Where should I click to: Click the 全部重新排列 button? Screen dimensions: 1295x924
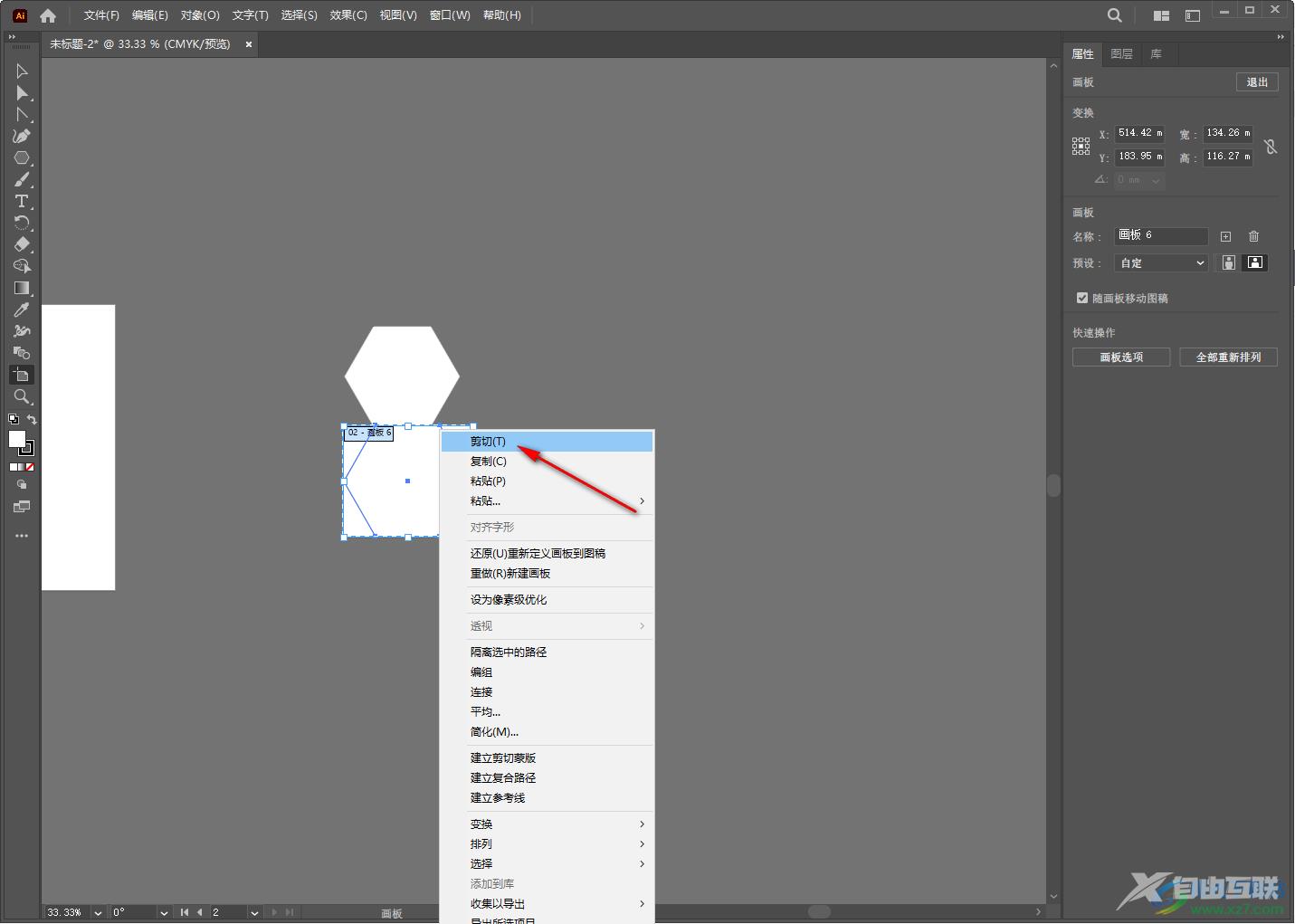1228,357
